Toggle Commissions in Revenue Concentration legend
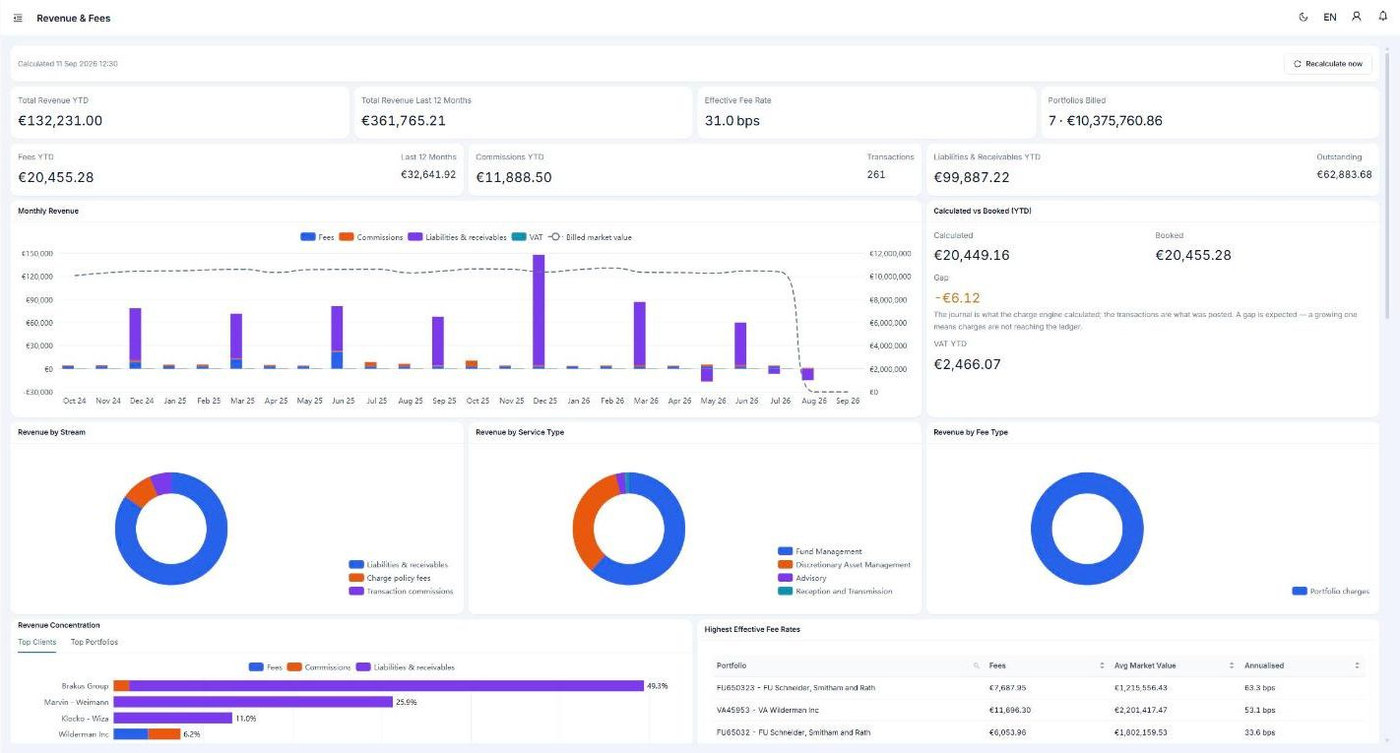1400x753 pixels. pos(319,667)
